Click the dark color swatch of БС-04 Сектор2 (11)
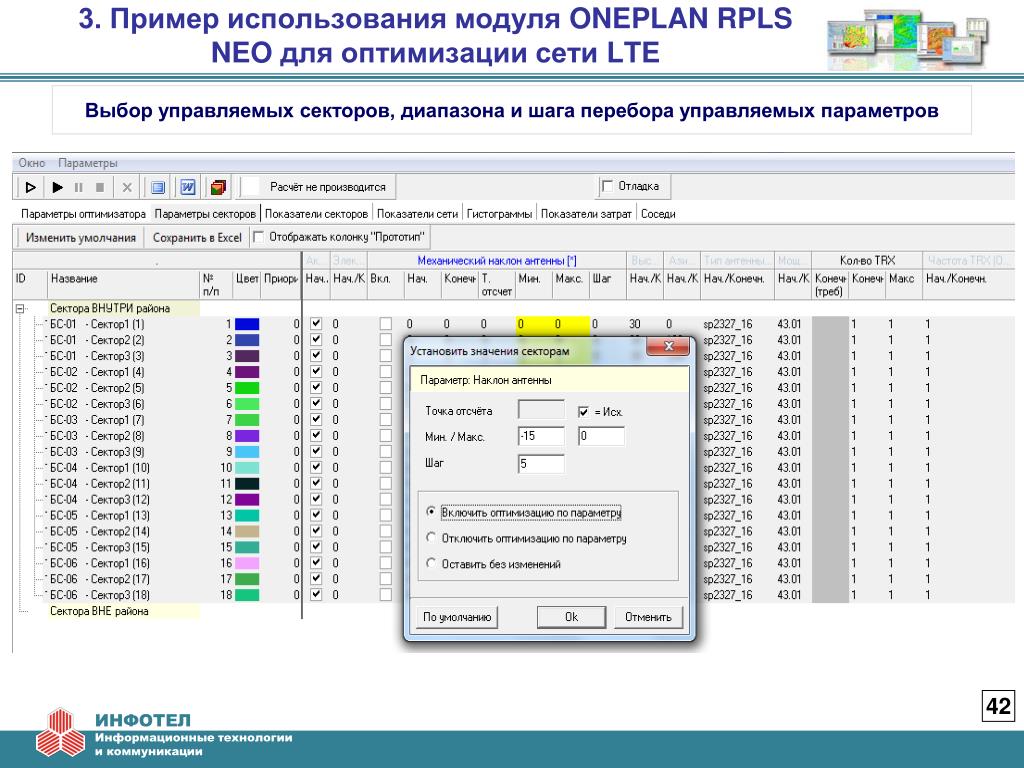This screenshot has height=768, width=1024. 247,483
